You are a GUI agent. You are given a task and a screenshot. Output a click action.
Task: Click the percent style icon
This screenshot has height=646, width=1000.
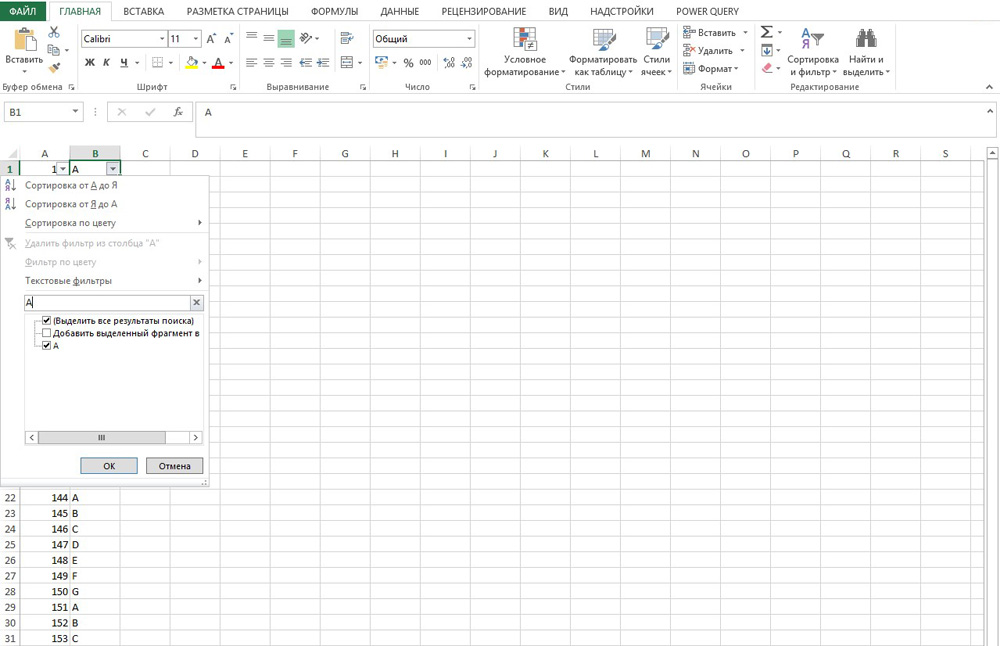(x=408, y=62)
